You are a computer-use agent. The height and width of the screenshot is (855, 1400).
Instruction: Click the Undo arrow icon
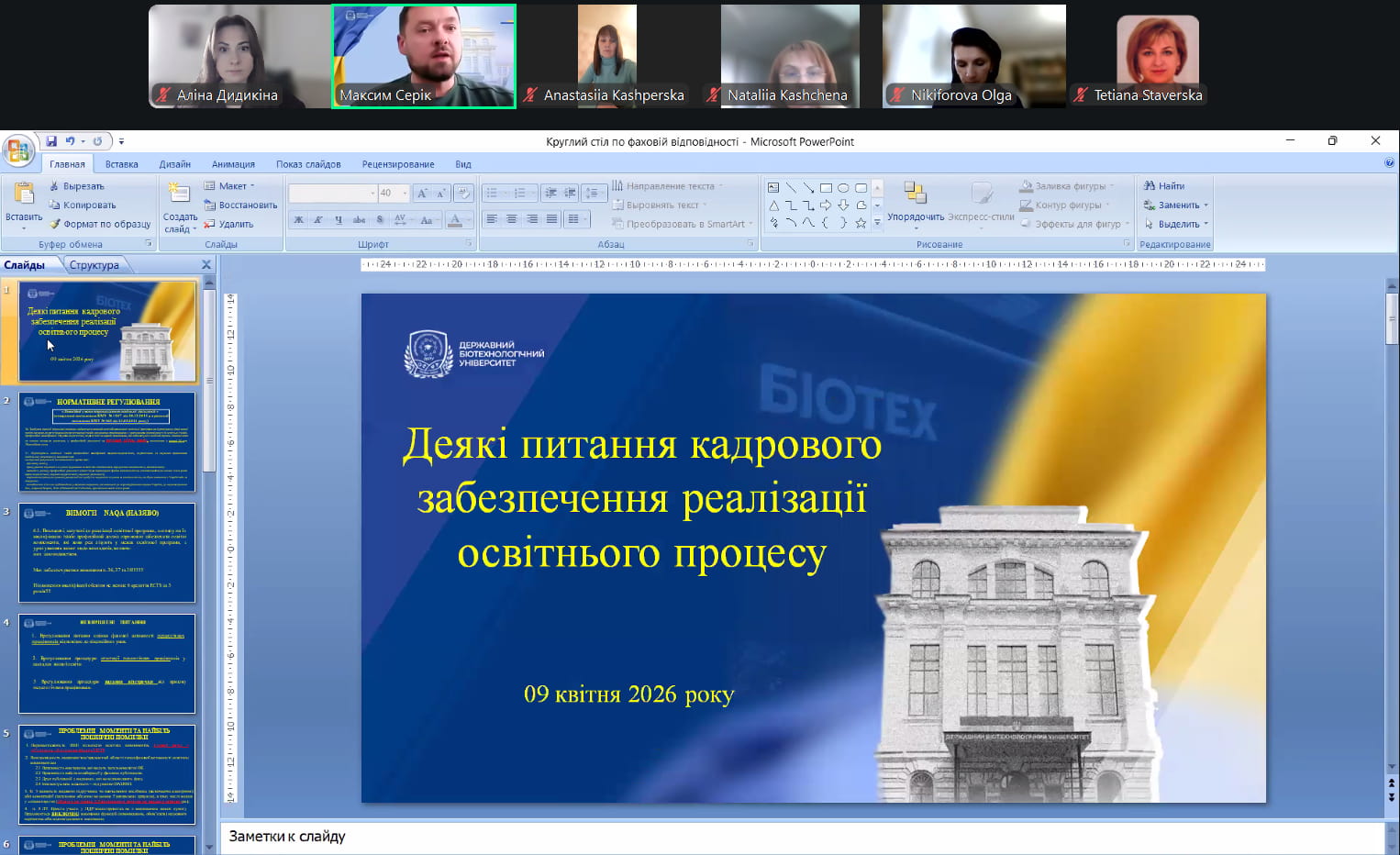click(70, 141)
